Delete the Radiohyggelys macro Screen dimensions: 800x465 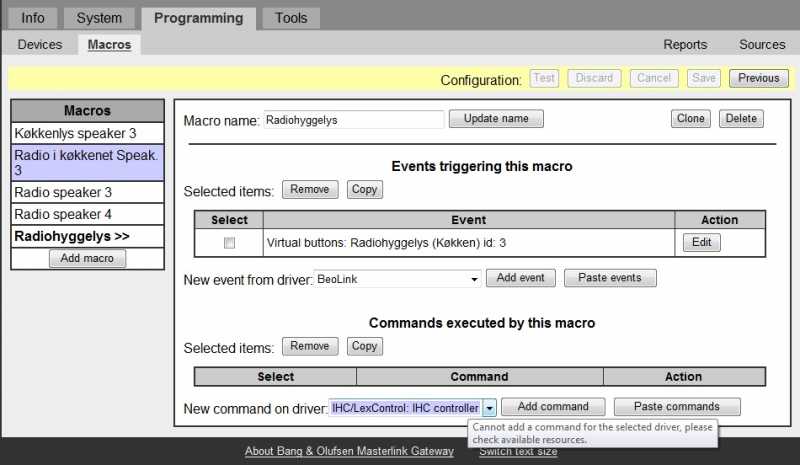coord(741,118)
